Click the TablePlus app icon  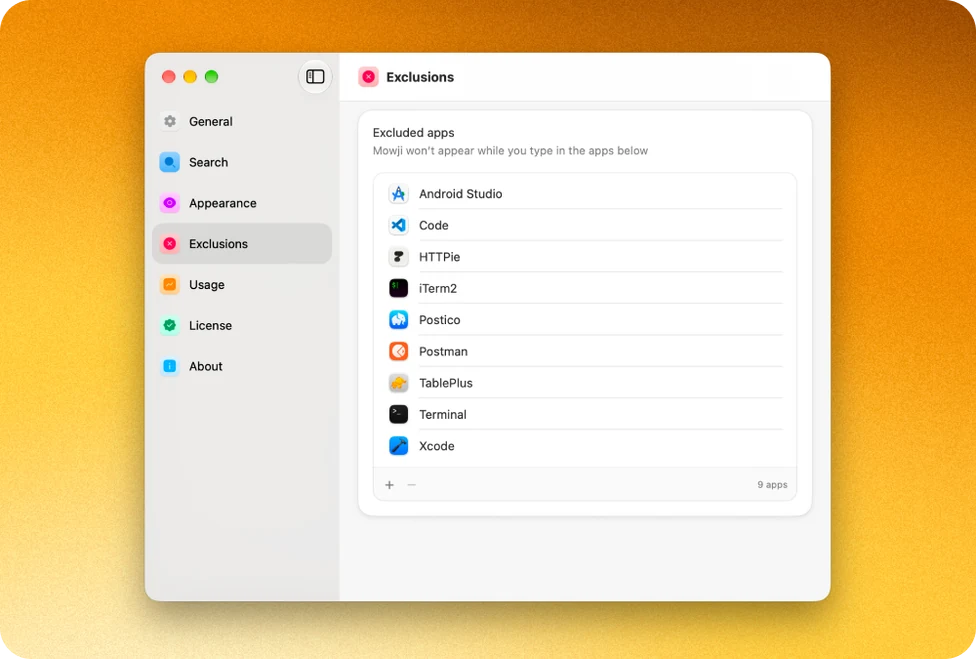398,383
